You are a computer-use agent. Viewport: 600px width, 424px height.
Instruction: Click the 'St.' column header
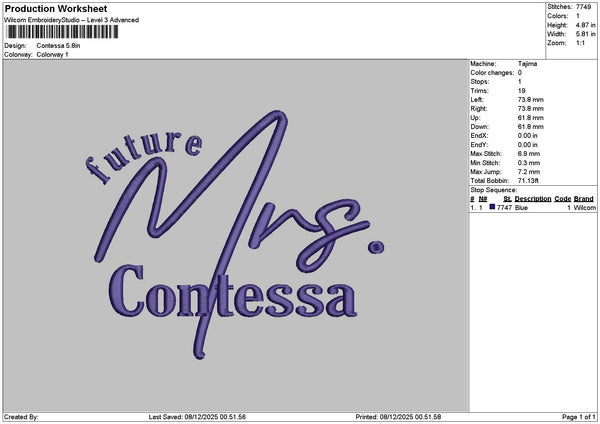click(507, 199)
